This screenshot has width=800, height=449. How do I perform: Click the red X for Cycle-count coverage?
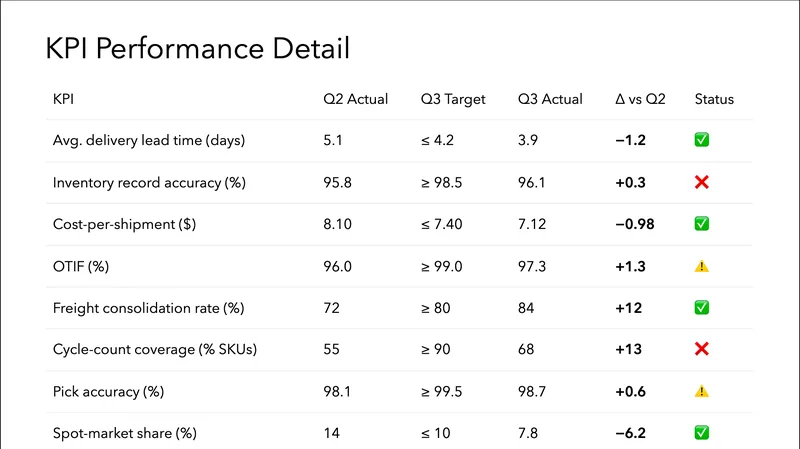701,349
